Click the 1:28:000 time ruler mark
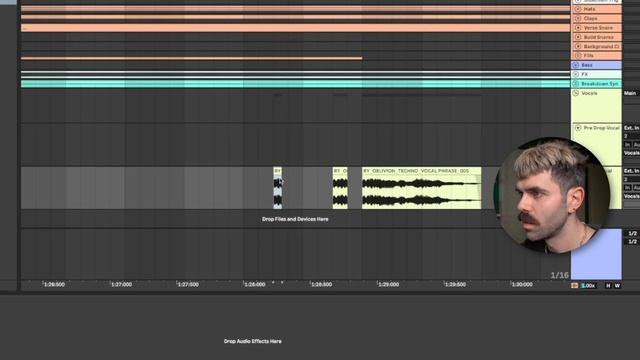 pyautogui.click(x=254, y=284)
